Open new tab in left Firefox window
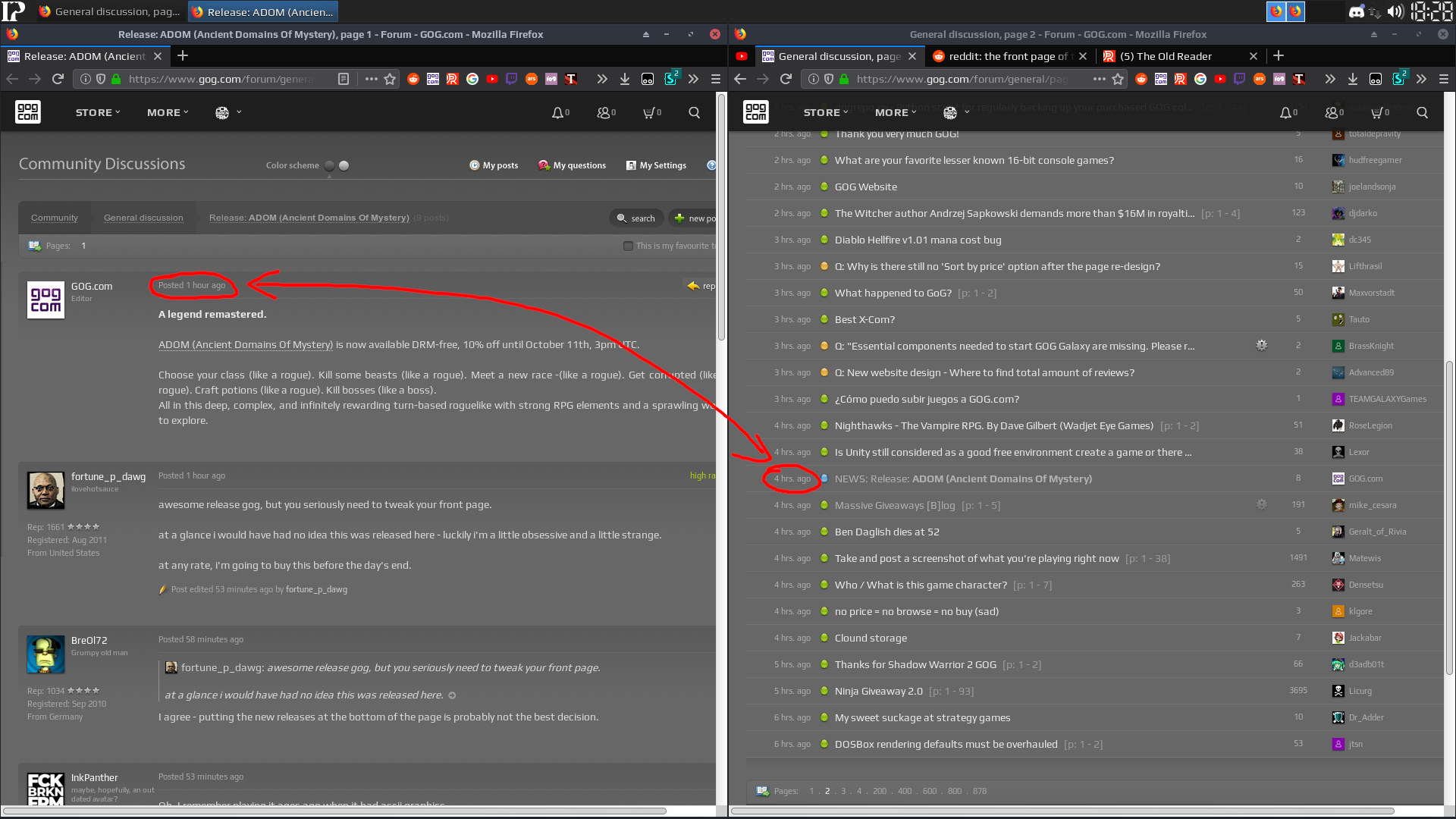 click(x=182, y=55)
